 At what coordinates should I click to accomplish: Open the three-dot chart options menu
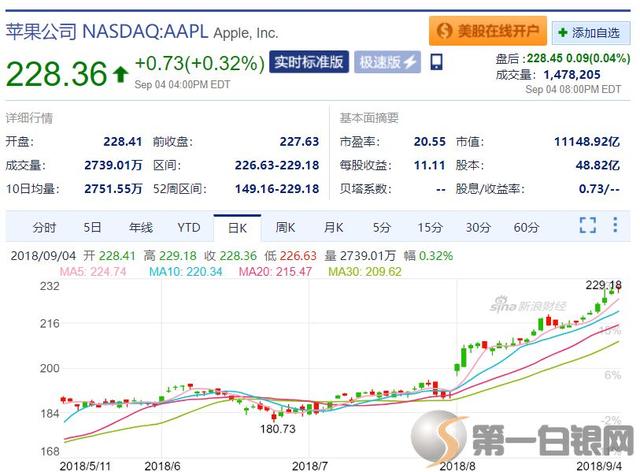(615, 225)
